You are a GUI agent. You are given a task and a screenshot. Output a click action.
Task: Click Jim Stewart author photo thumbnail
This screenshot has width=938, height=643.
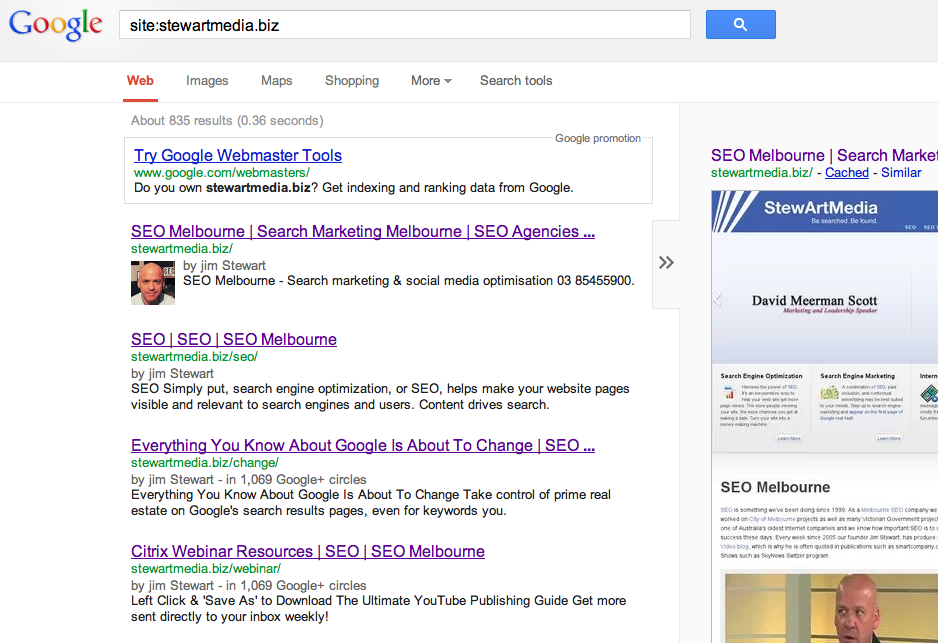tap(153, 283)
